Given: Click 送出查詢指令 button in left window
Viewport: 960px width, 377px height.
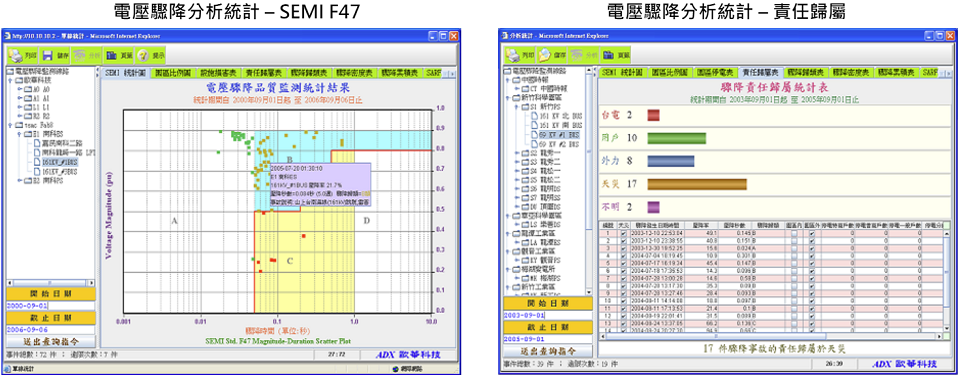Looking at the screenshot, I should click(51, 342).
